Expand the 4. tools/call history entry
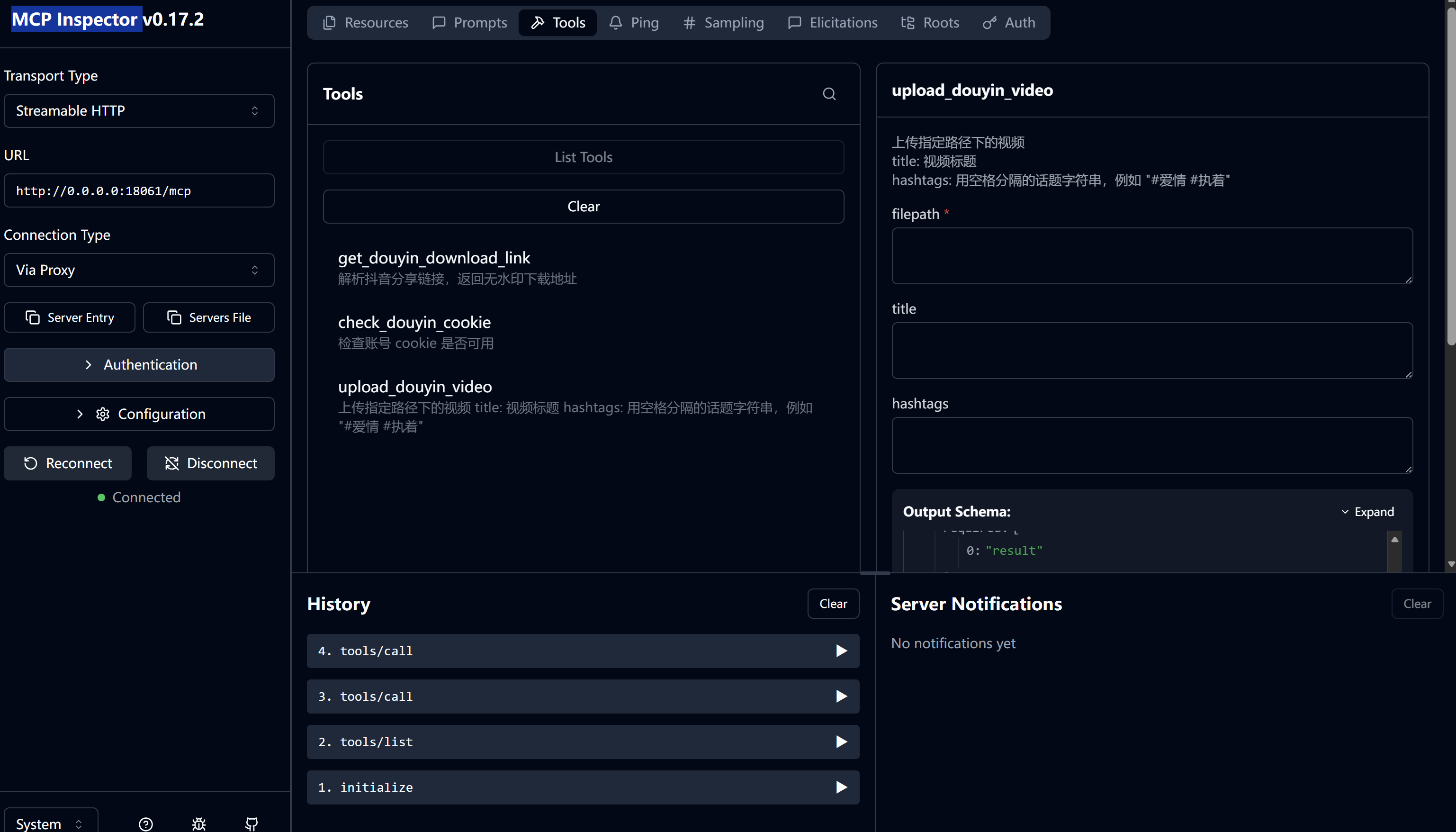 pos(583,650)
